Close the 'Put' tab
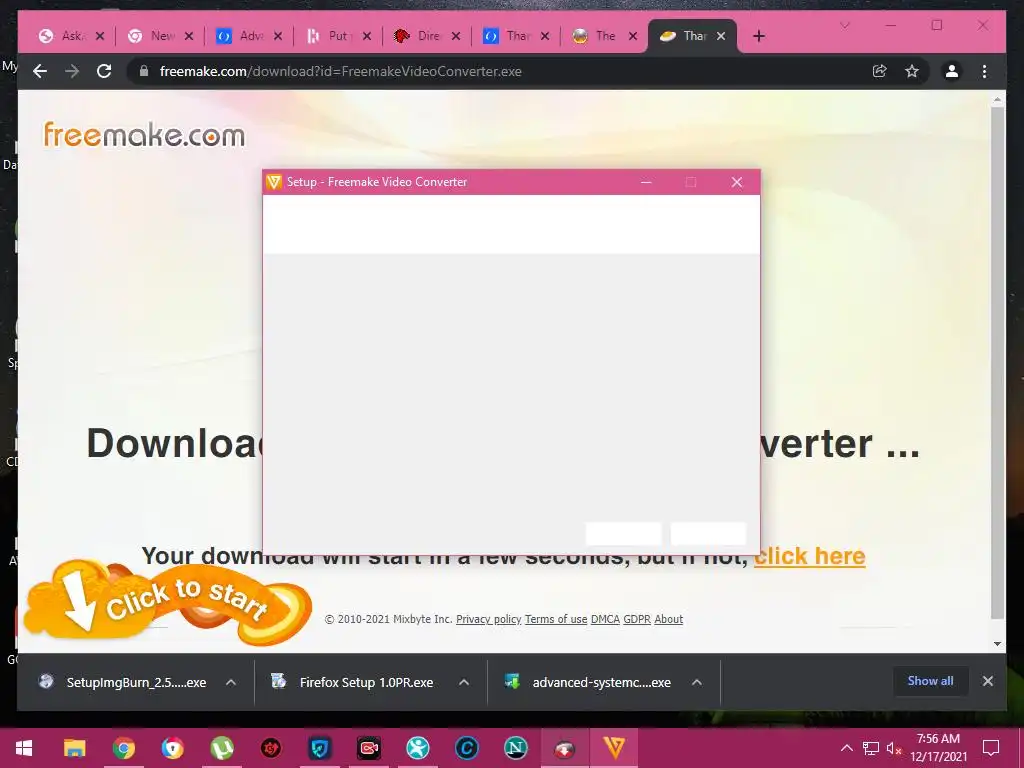Screen dimensions: 1024x768 (x=367, y=37)
